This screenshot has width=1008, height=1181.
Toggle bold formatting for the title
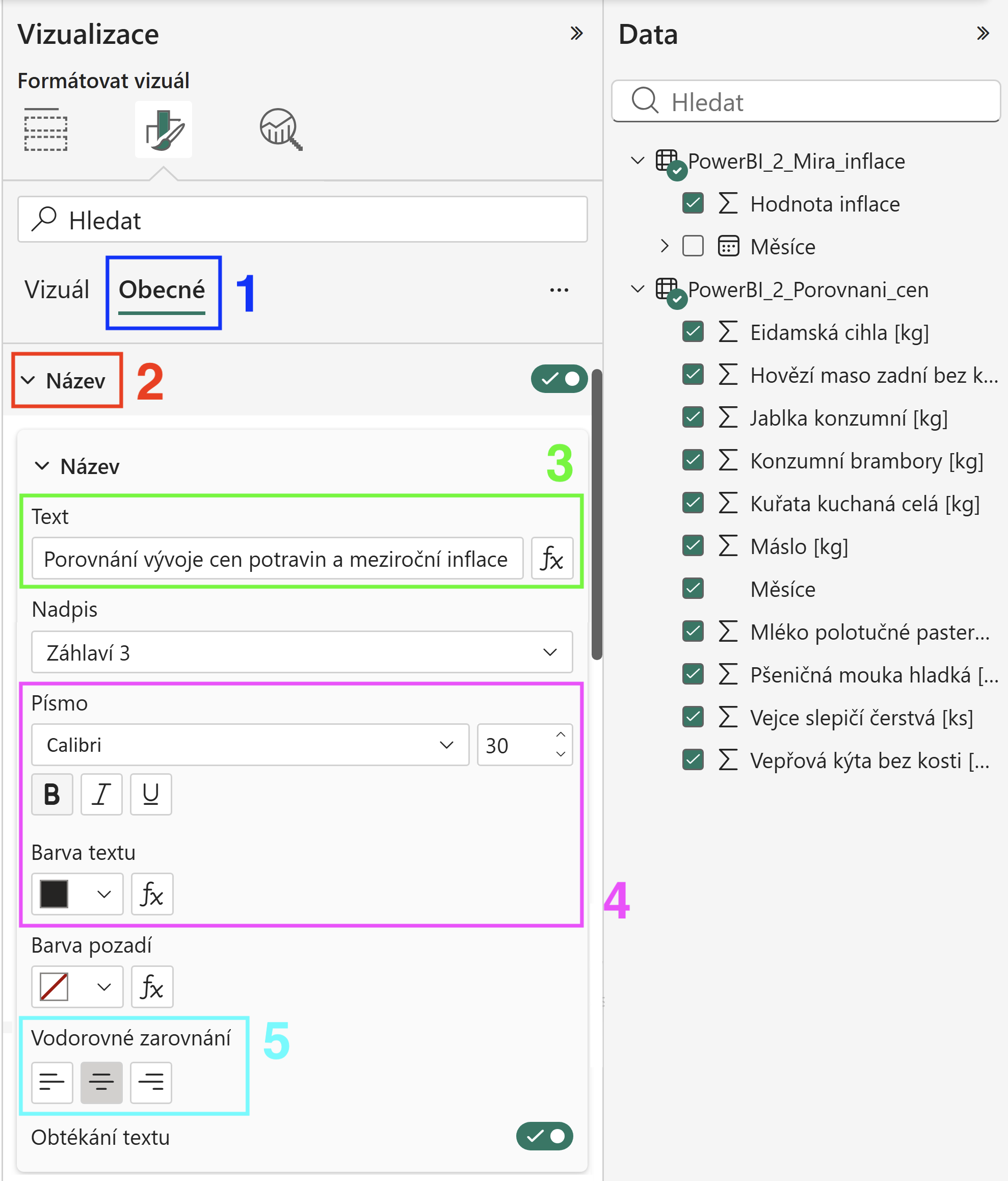(52, 794)
